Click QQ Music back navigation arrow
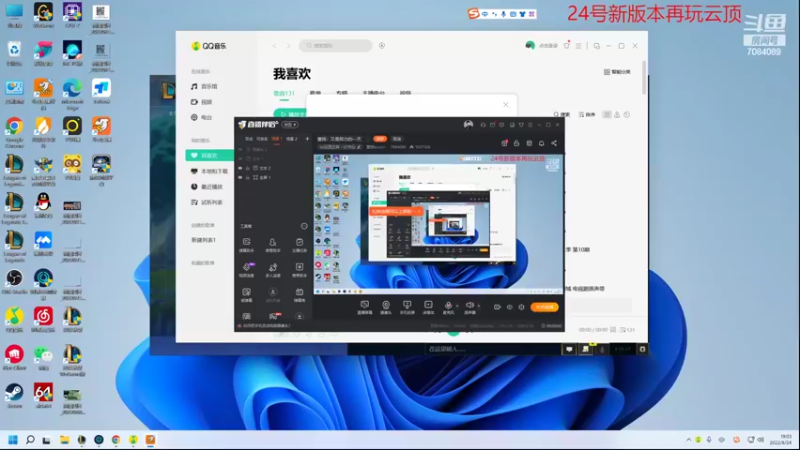 coord(274,45)
